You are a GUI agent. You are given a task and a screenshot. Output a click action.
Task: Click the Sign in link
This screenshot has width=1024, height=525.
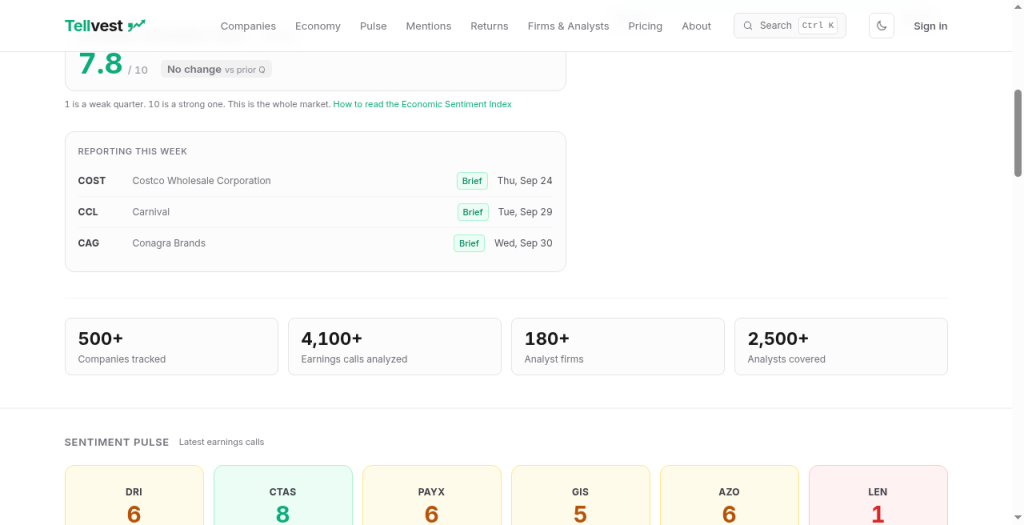[930, 26]
